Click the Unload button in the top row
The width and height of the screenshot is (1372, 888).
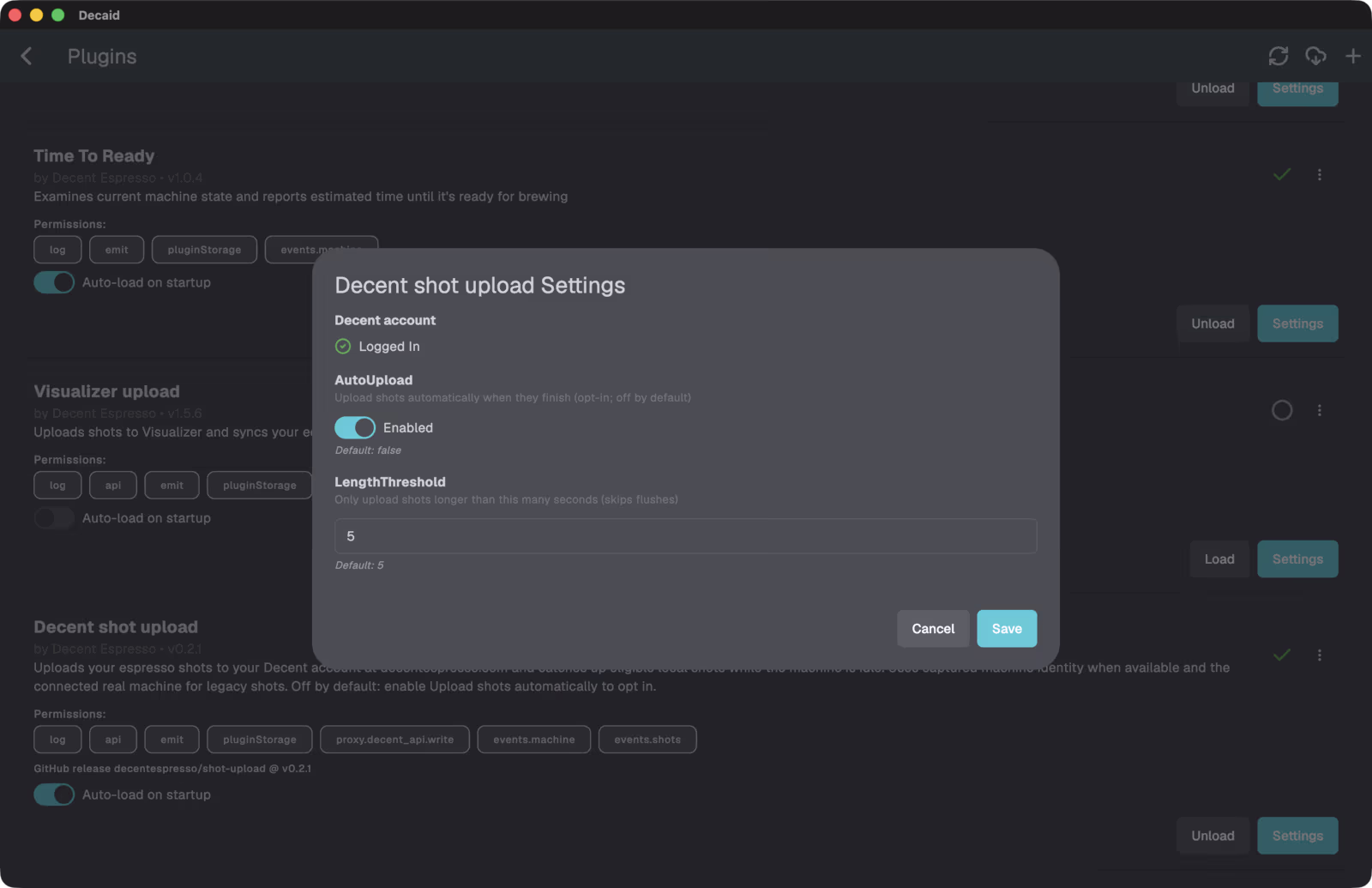coord(1213,90)
